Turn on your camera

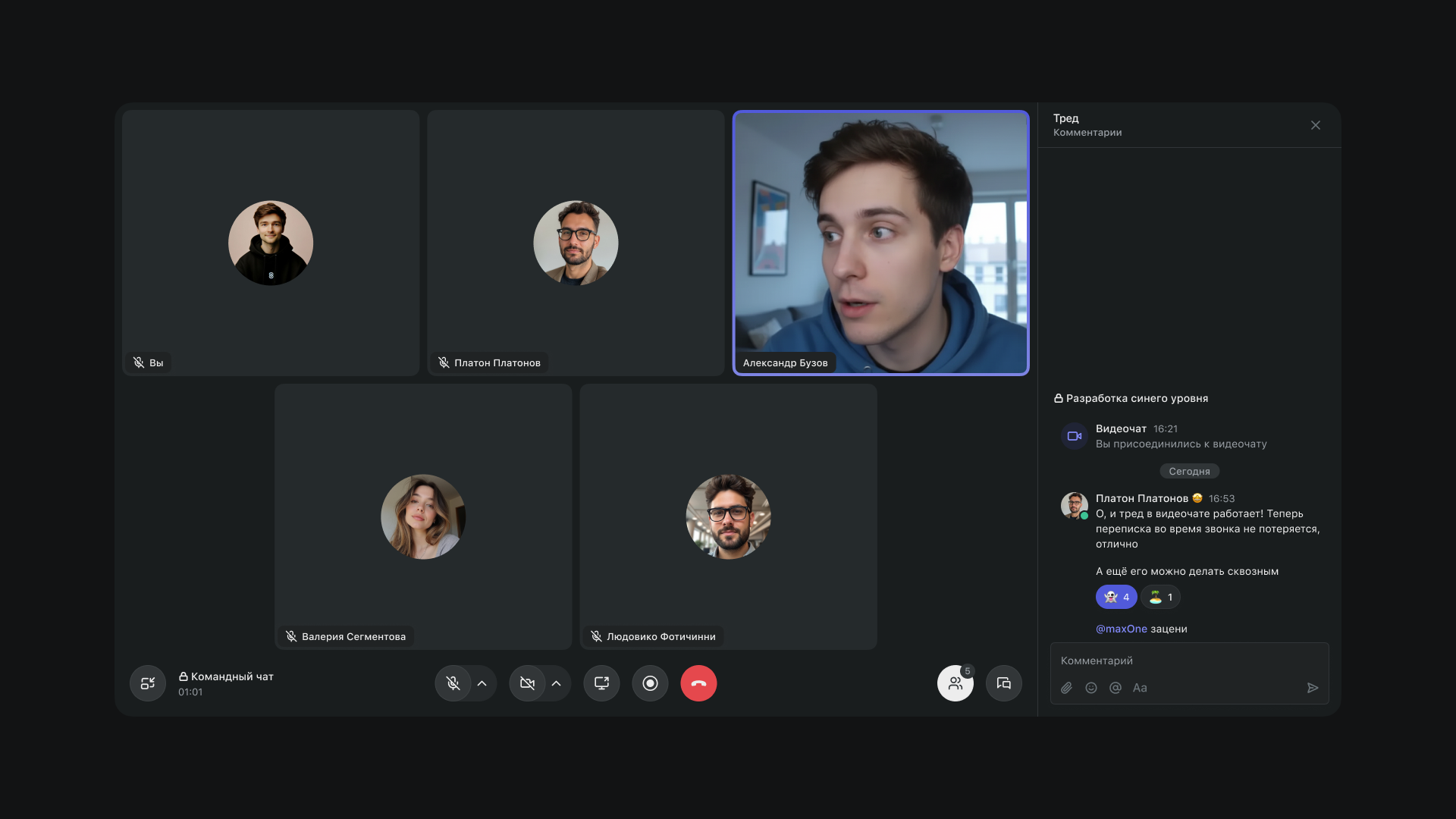coord(528,683)
